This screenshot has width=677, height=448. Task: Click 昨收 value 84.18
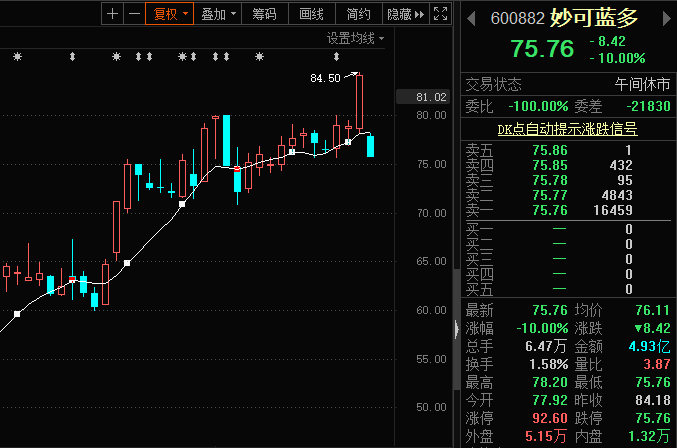point(652,400)
